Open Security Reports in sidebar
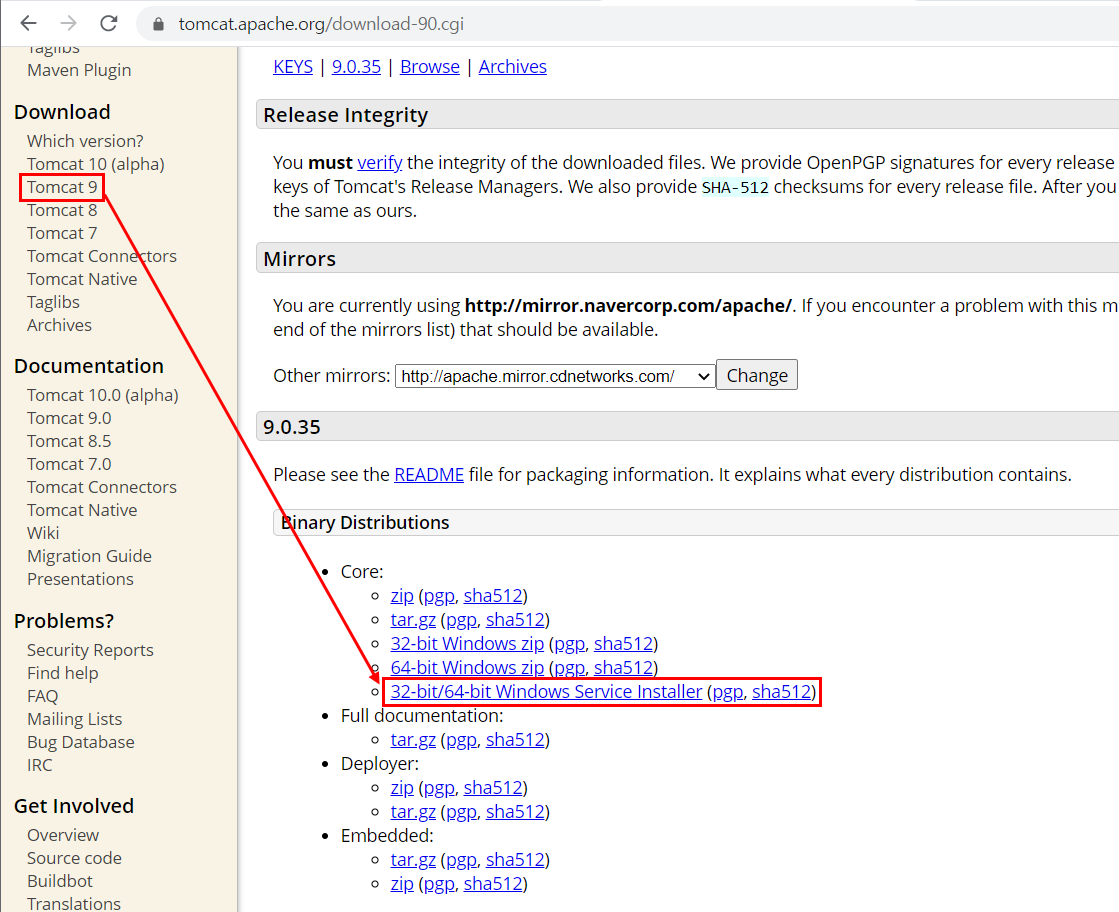1119x912 pixels. (90, 650)
